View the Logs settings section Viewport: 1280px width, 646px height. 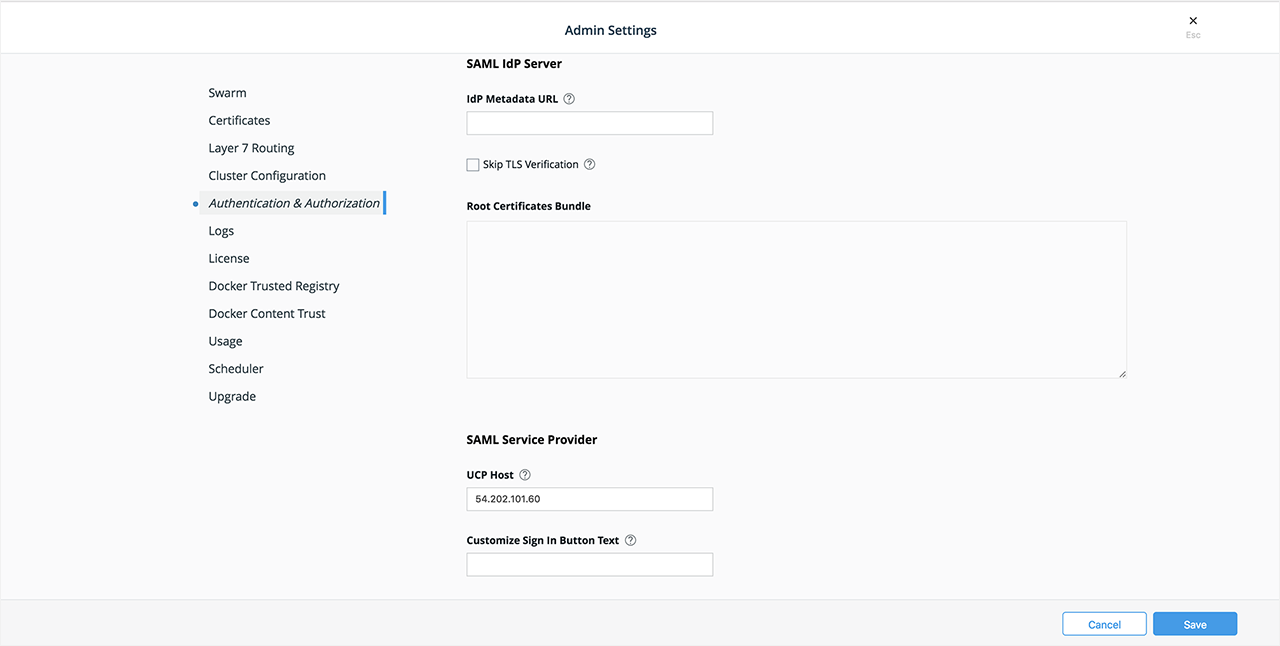tap(221, 230)
